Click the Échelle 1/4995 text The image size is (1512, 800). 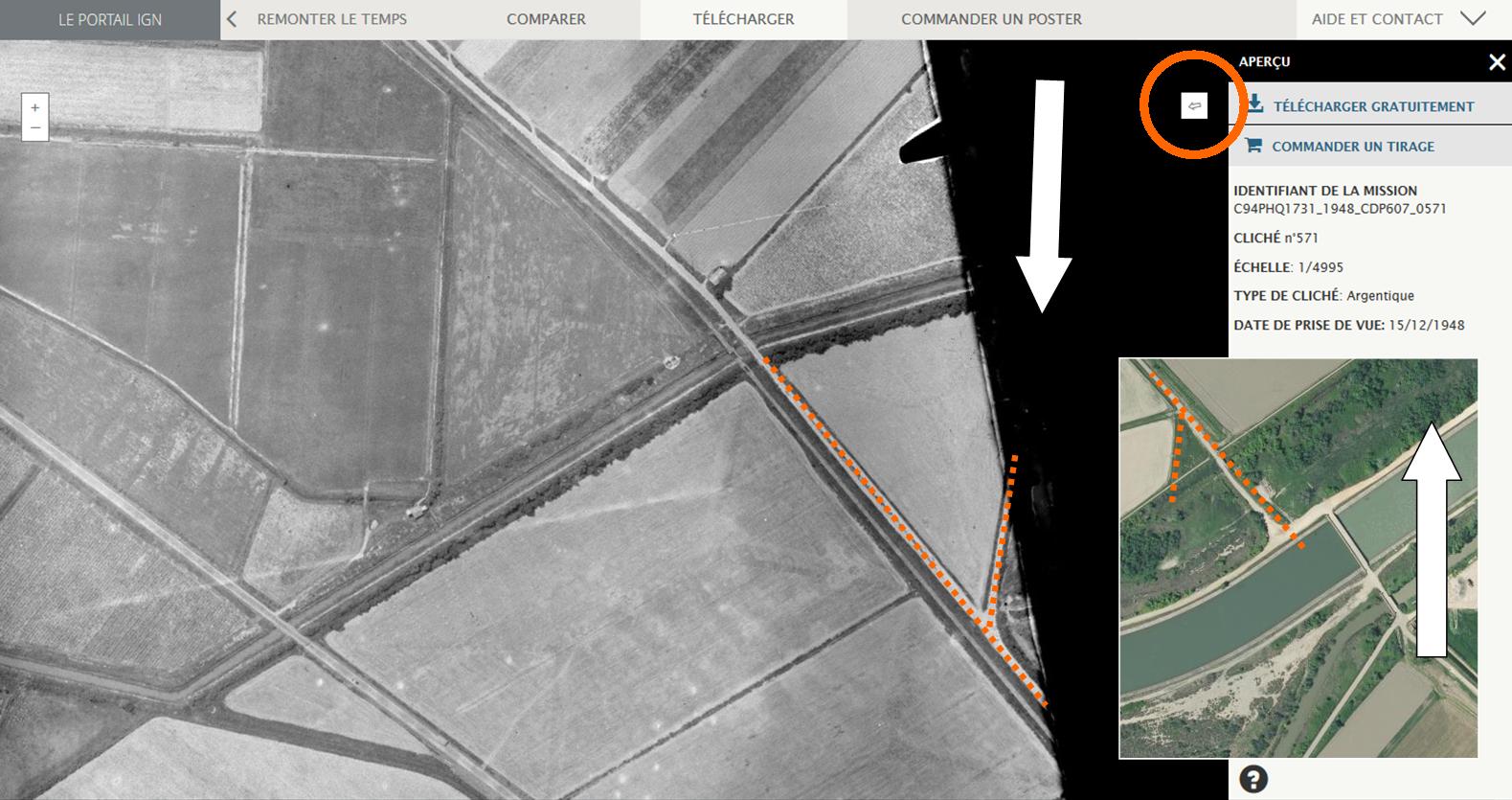point(1288,267)
